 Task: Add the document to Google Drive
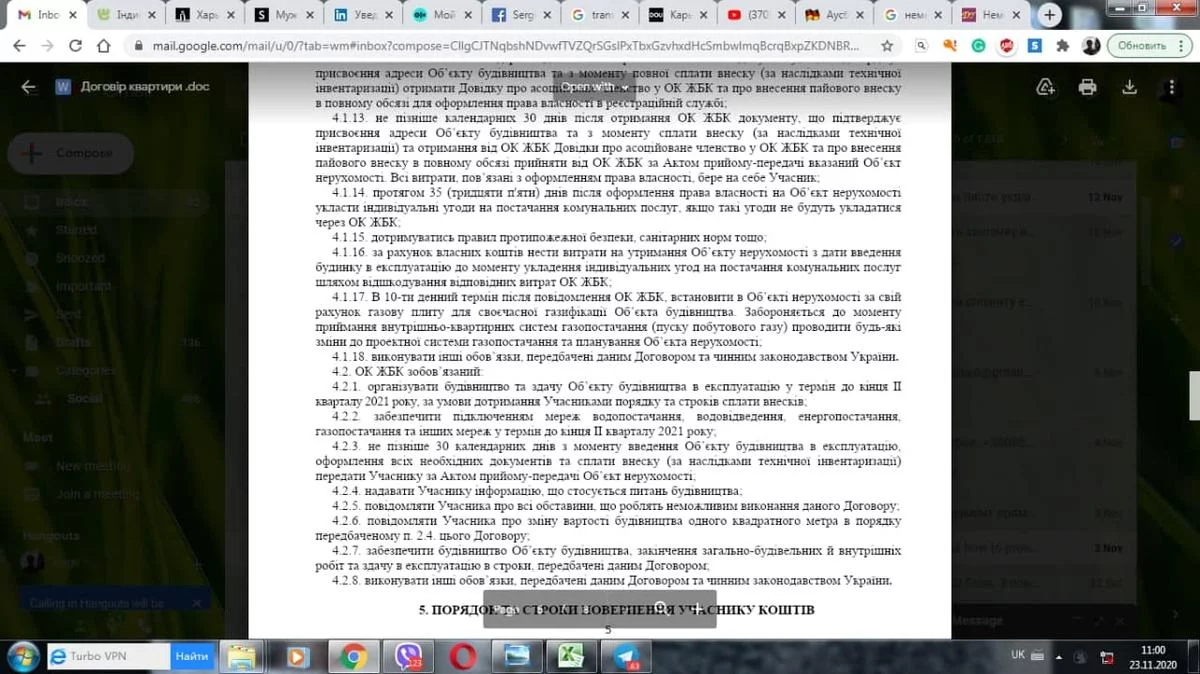click(1046, 87)
